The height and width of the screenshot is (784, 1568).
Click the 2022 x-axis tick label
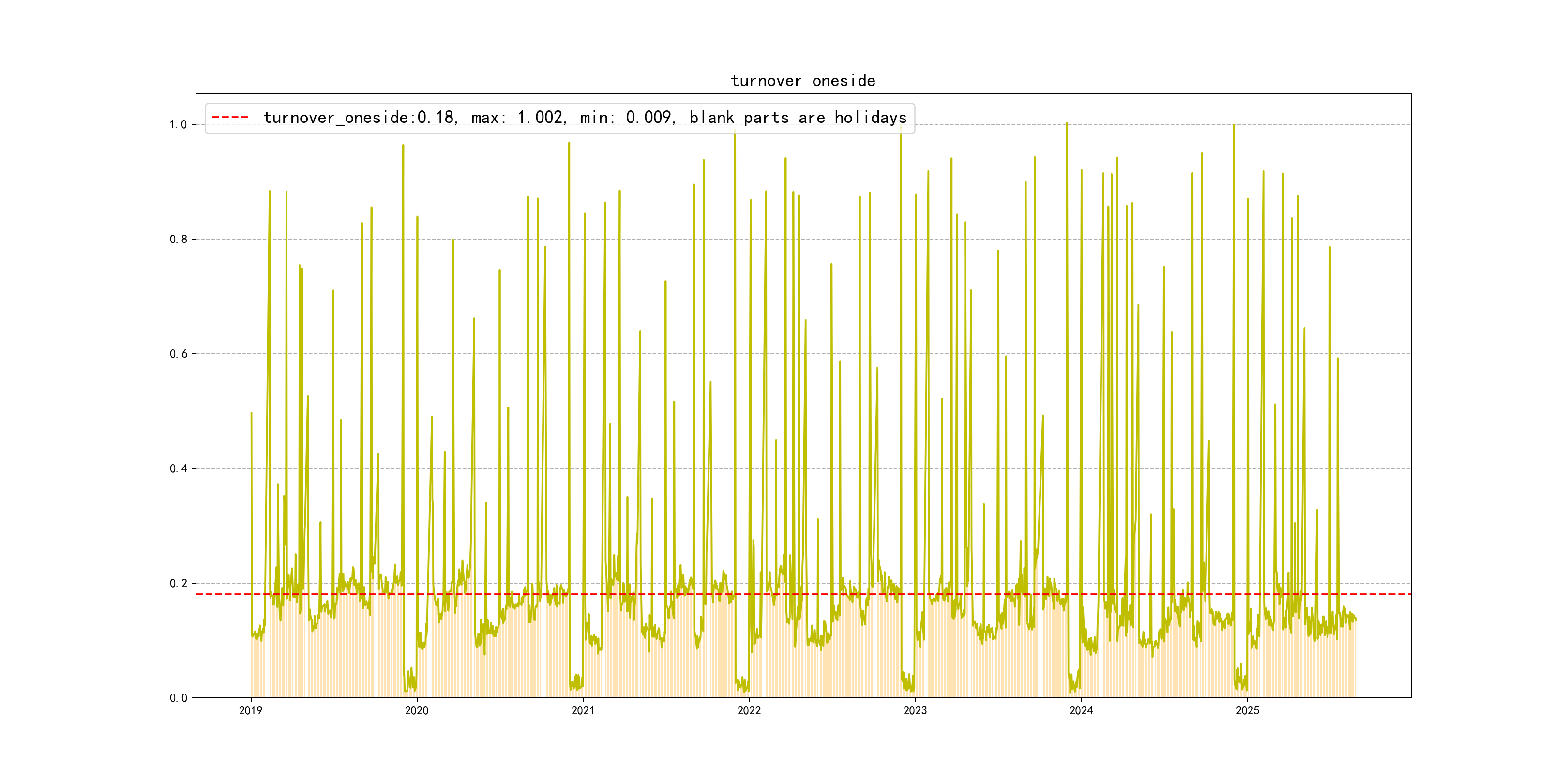coord(749,710)
